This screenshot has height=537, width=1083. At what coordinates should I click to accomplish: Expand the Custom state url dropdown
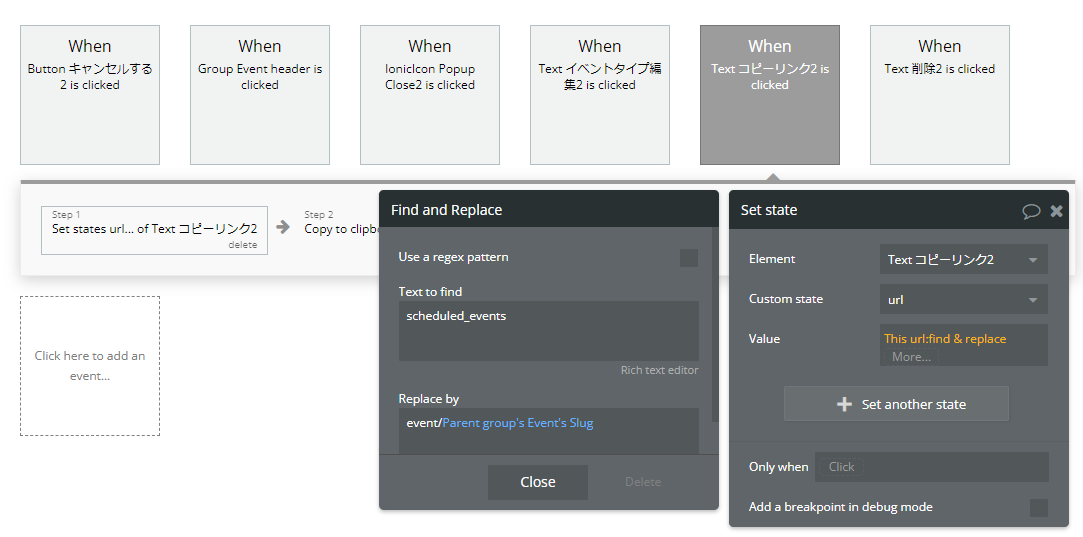963,299
